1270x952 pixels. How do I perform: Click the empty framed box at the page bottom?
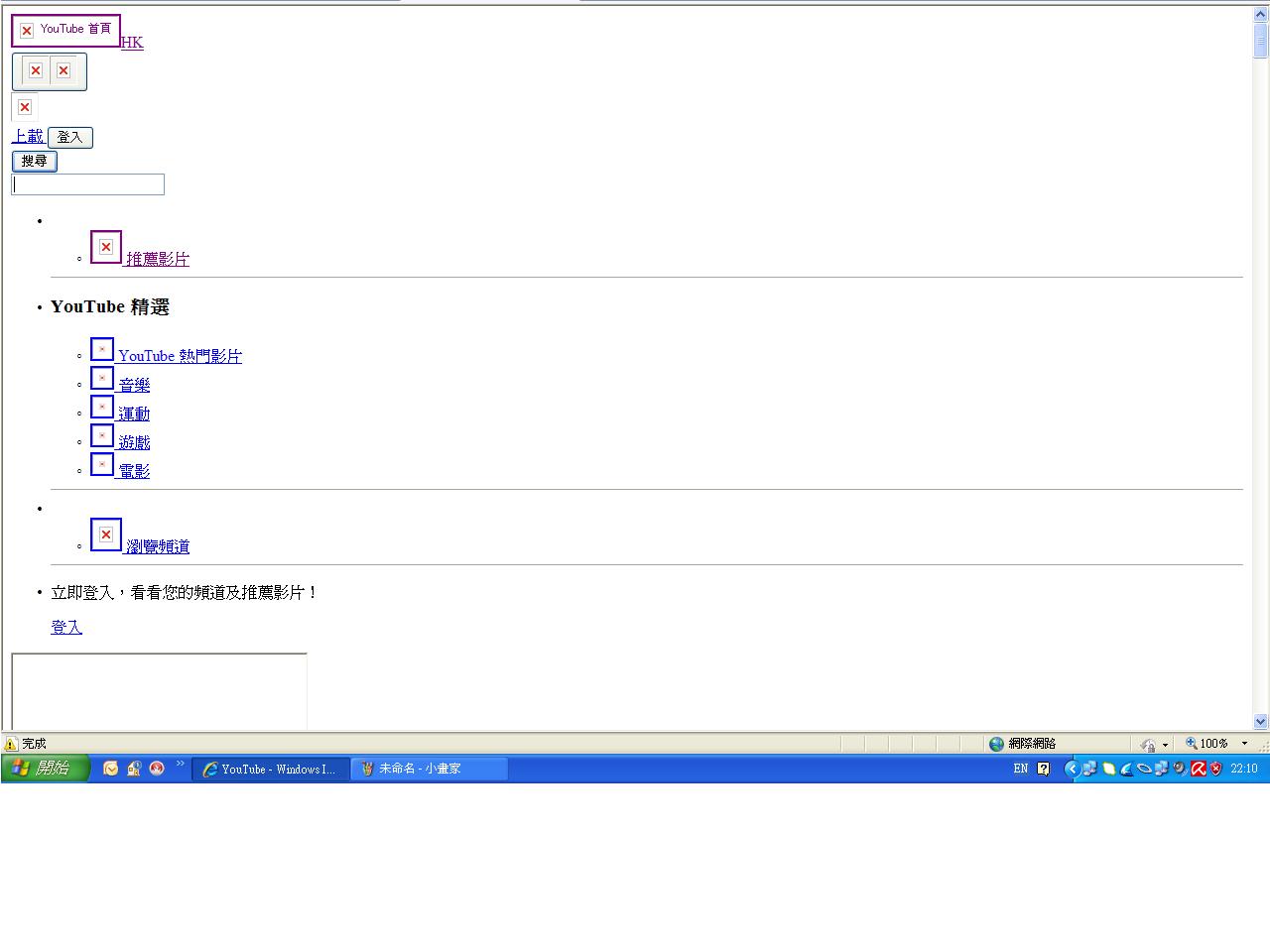(159, 692)
